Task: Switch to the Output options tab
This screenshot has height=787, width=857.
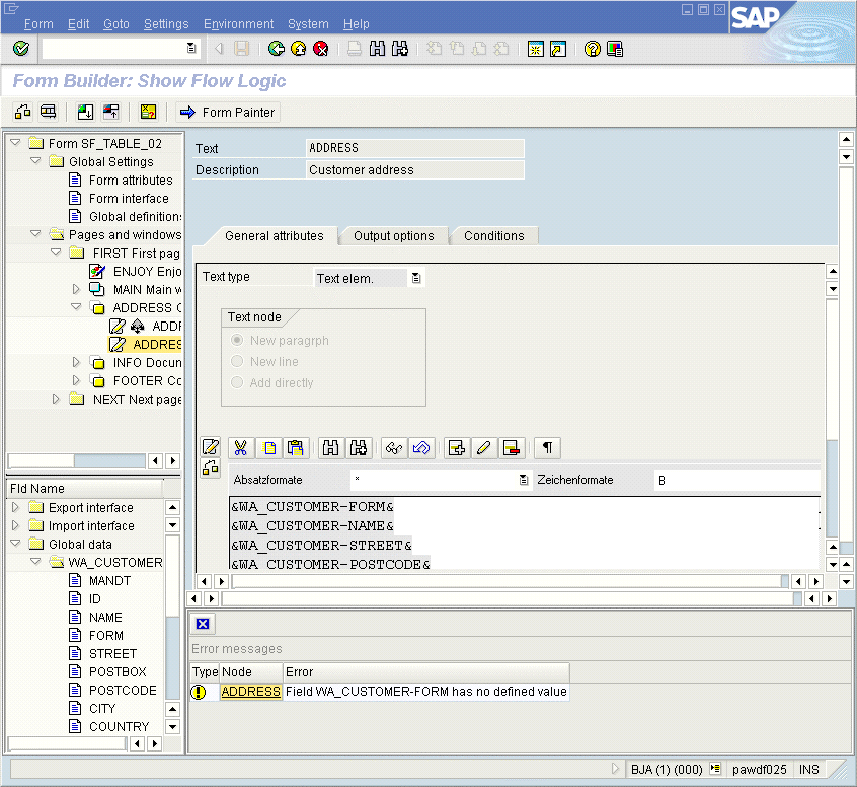Action: click(x=394, y=236)
